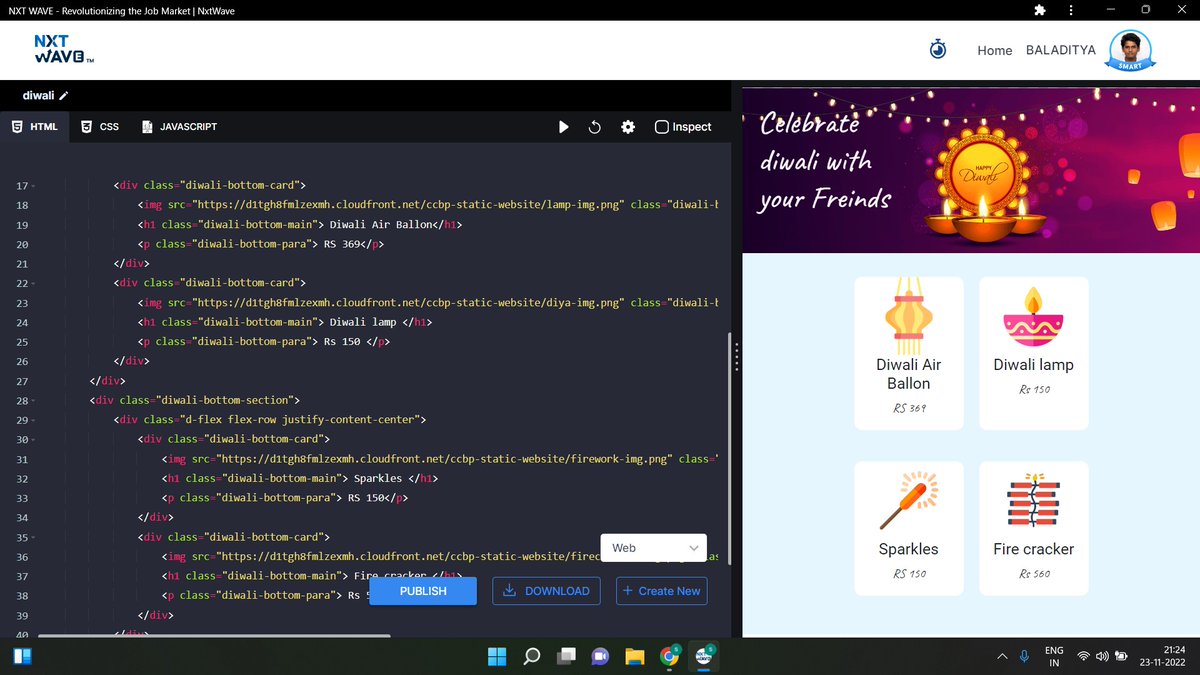Reset code using the circular arrow icon
Viewport: 1200px width, 675px height.
pyautogui.click(x=594, y=127)
